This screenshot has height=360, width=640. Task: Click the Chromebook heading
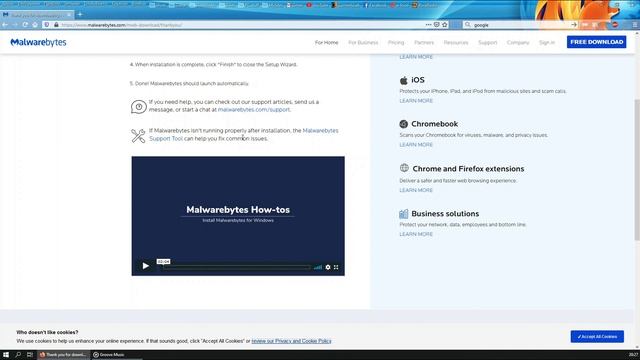tap(434, 124)
